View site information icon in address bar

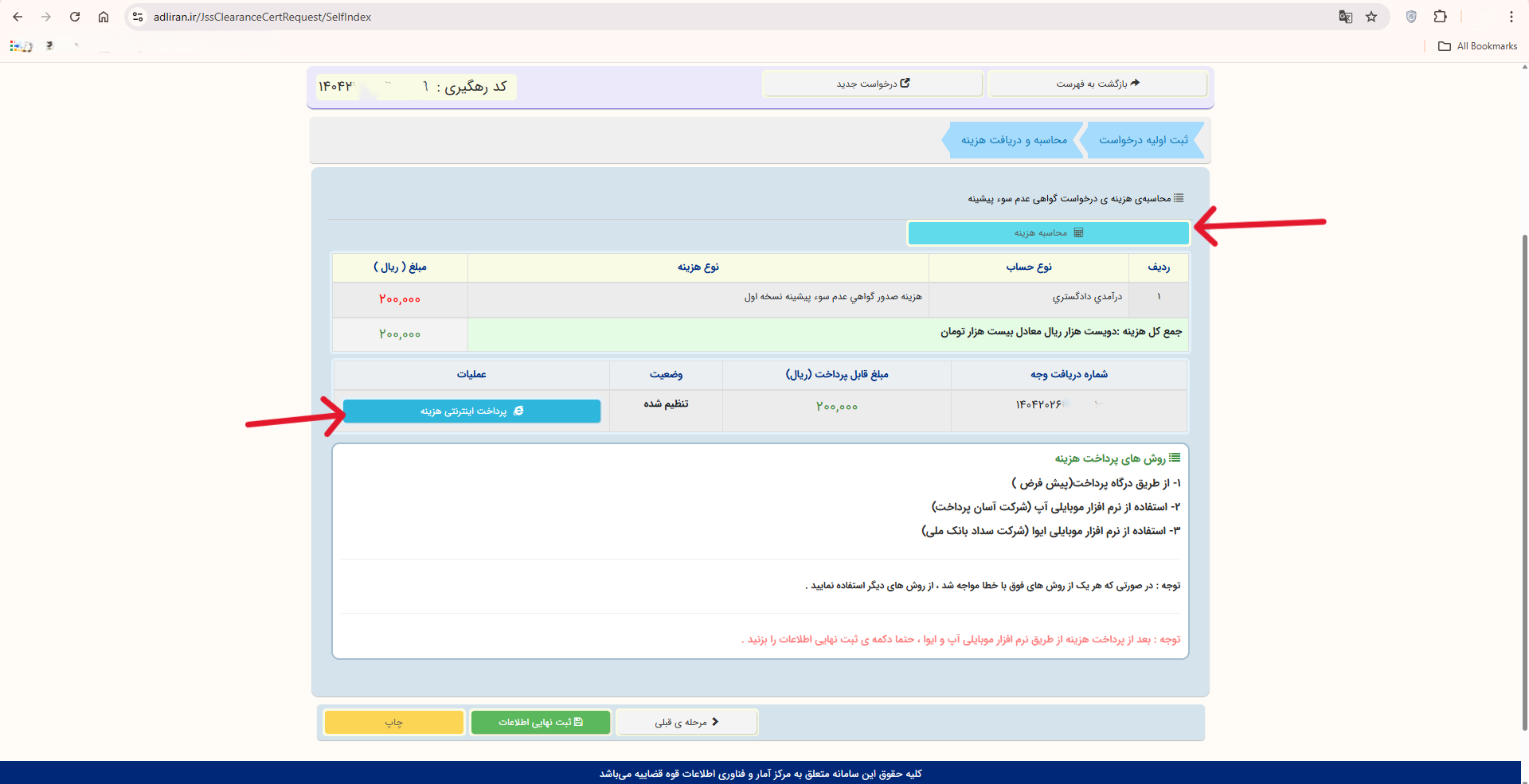(138, 17)
